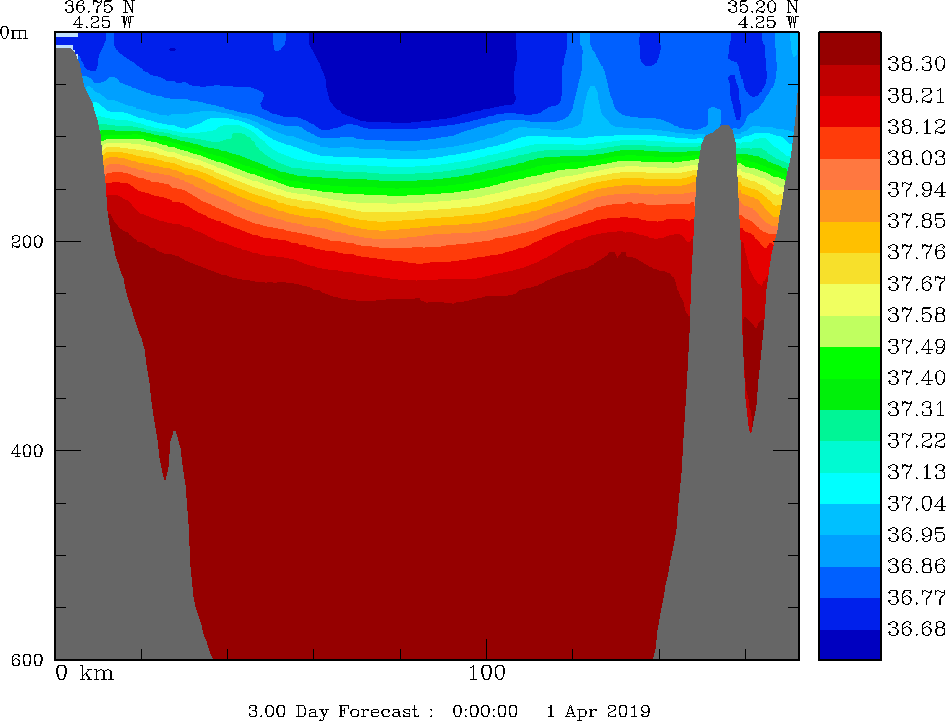
Task: Click colorbar band between 36.95 and 36.86
Action: click(849, 550)
